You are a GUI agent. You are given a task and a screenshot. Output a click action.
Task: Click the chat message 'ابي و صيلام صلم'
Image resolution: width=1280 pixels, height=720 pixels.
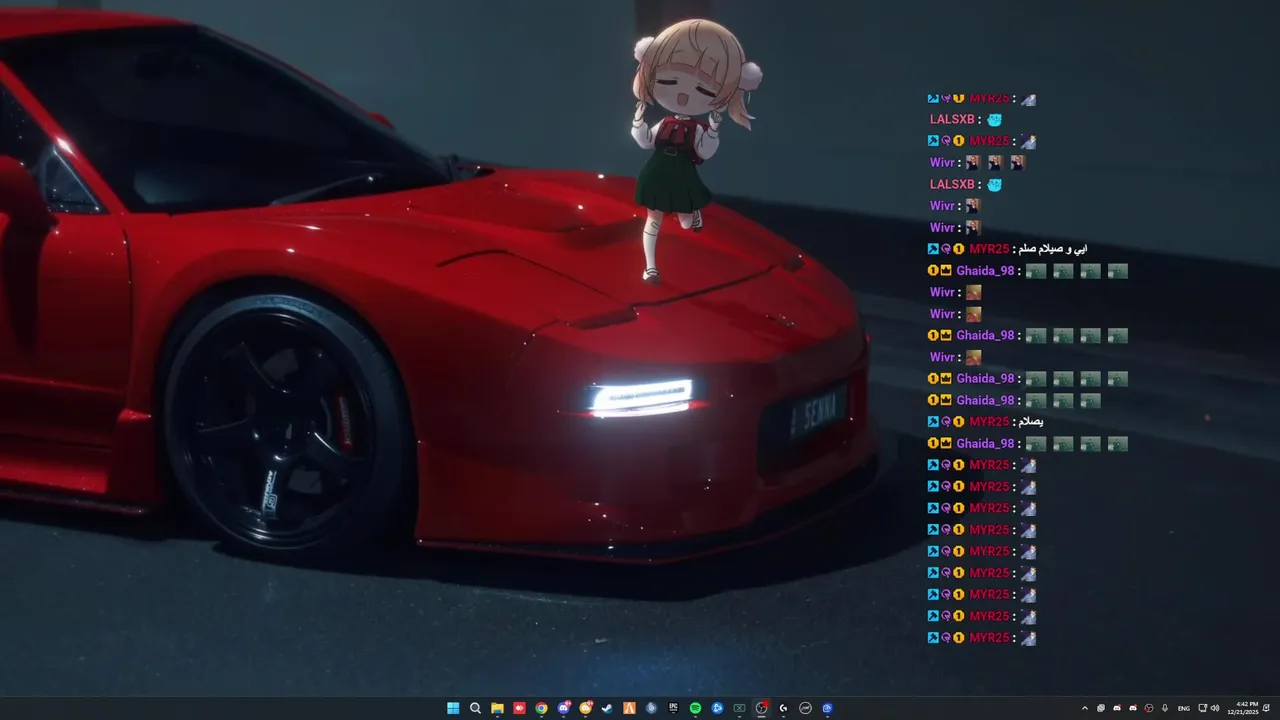(1052, 249)
